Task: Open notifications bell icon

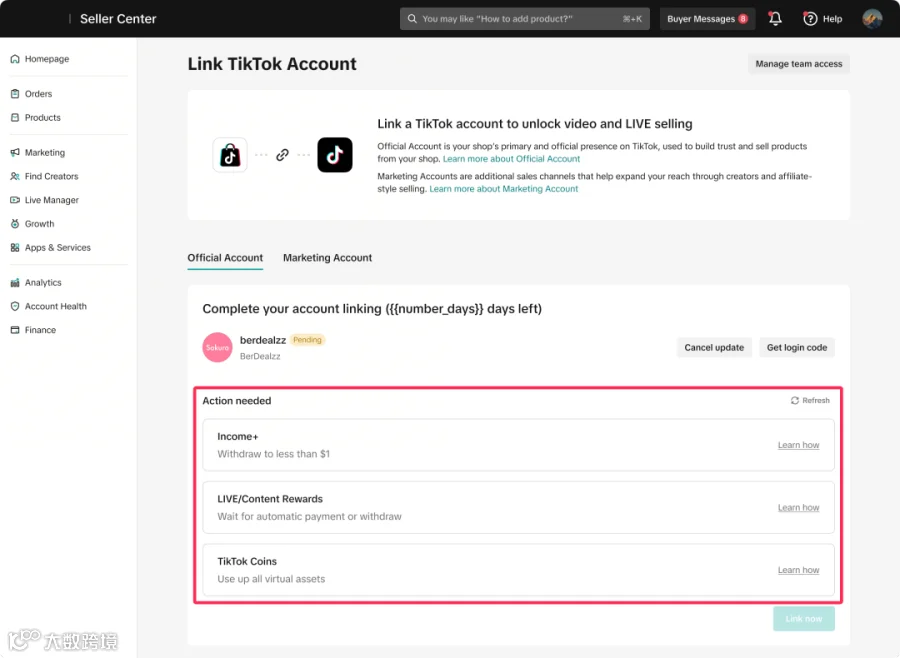Action: (775, 18)
